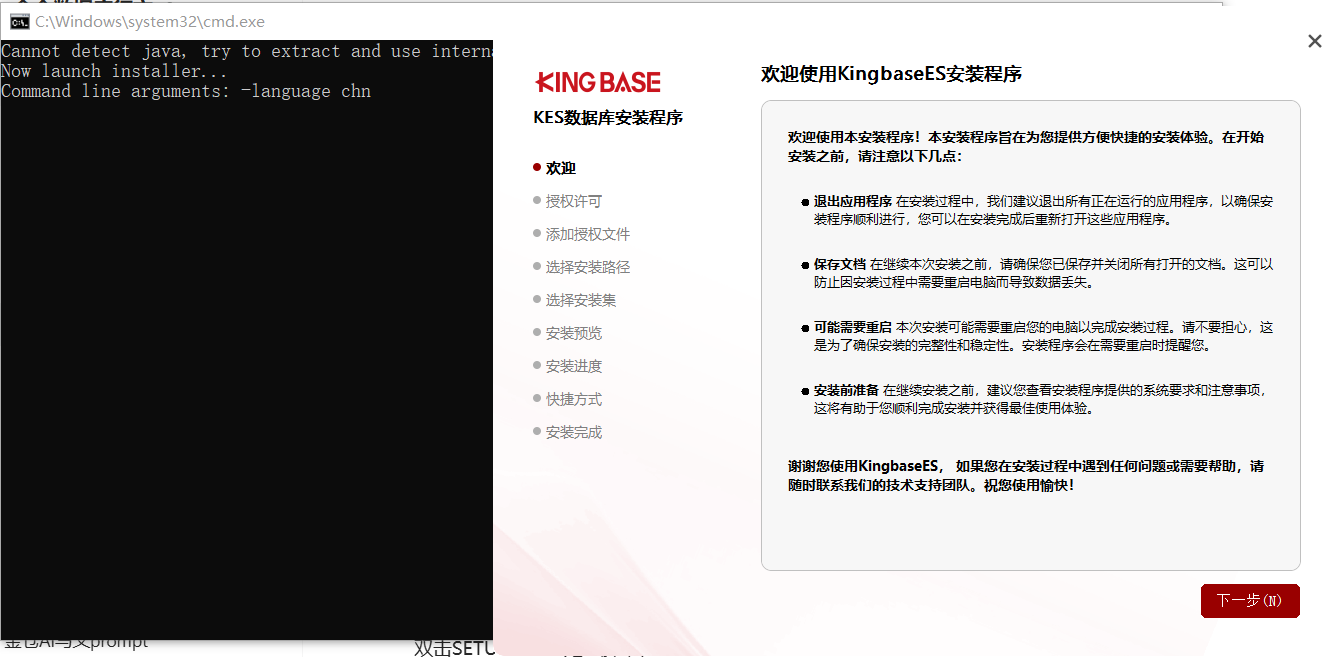Click the cmd window title C:\Windows\system32\cmd.exe
Screen dimensions: 1338x657
click(150, 21)
